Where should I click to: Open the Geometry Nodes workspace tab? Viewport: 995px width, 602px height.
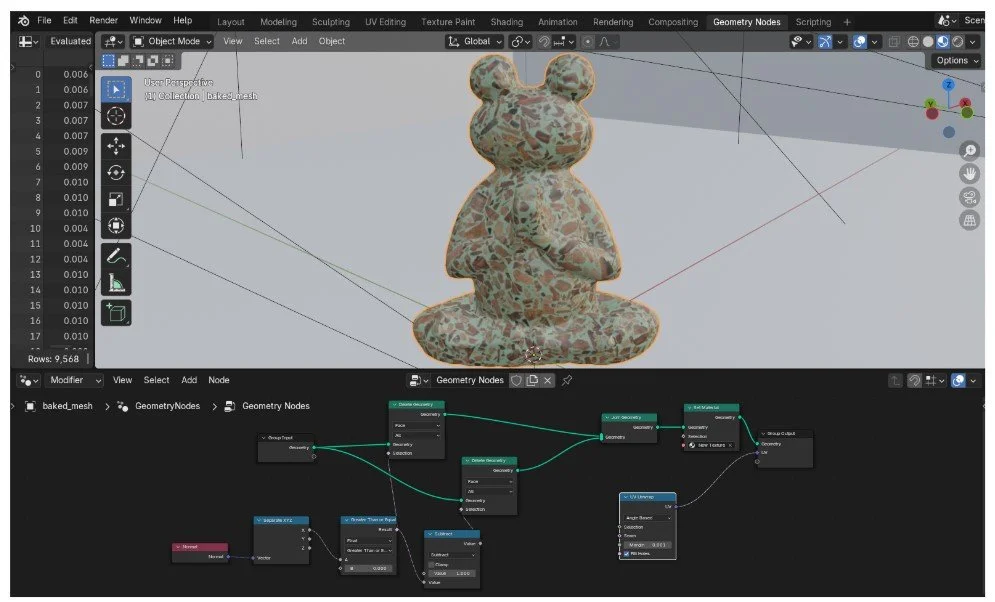tap(746, 22)
